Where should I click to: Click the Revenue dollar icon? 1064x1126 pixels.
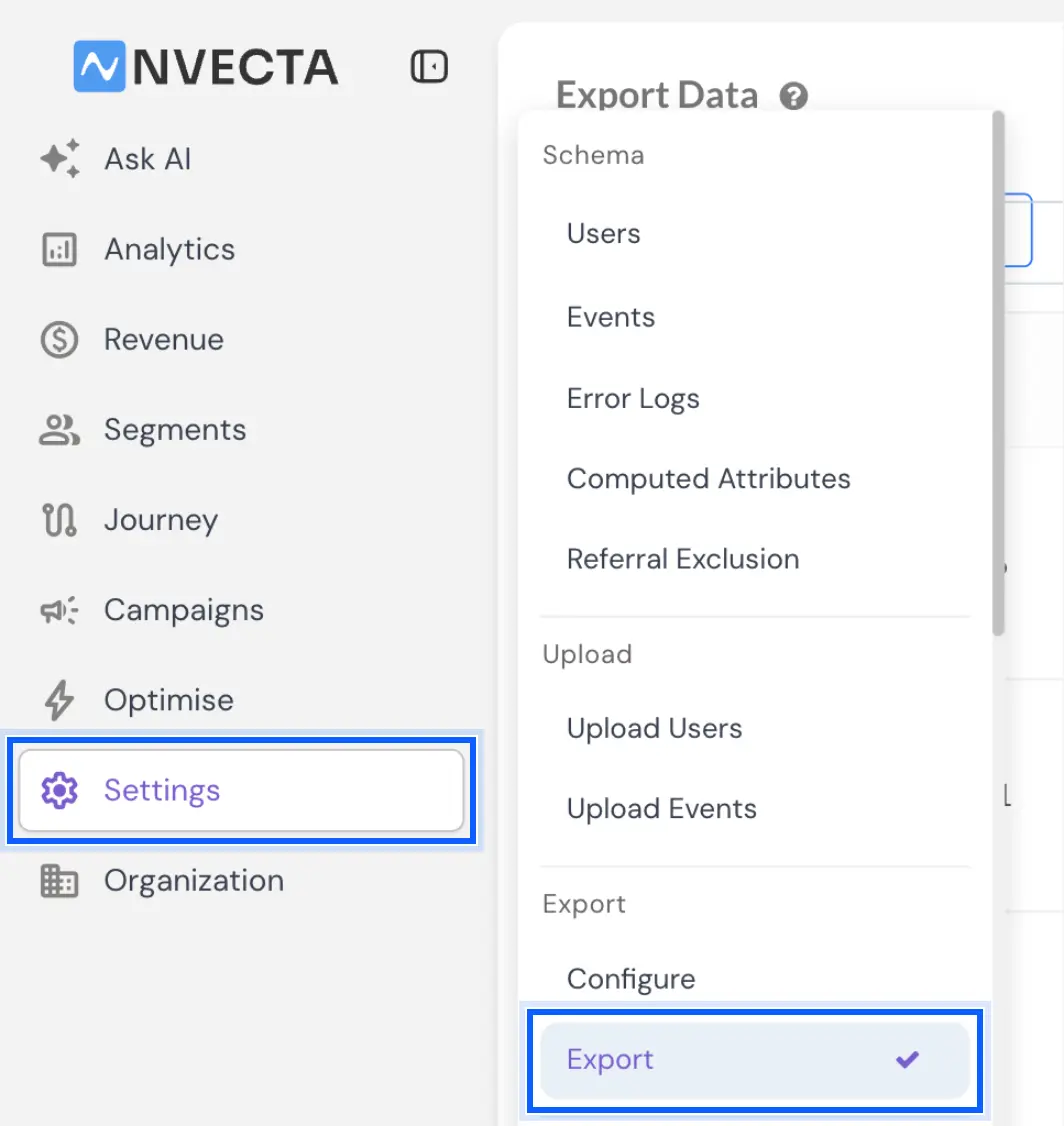[x=59, y=340]
